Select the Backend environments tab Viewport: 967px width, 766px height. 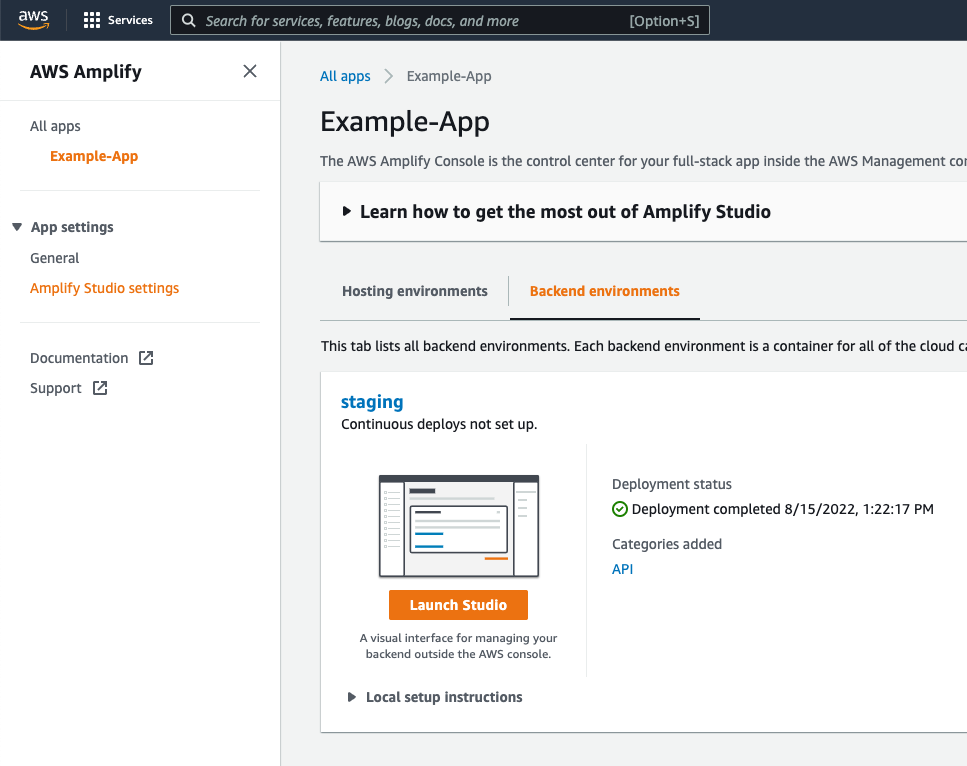[604, 290]
